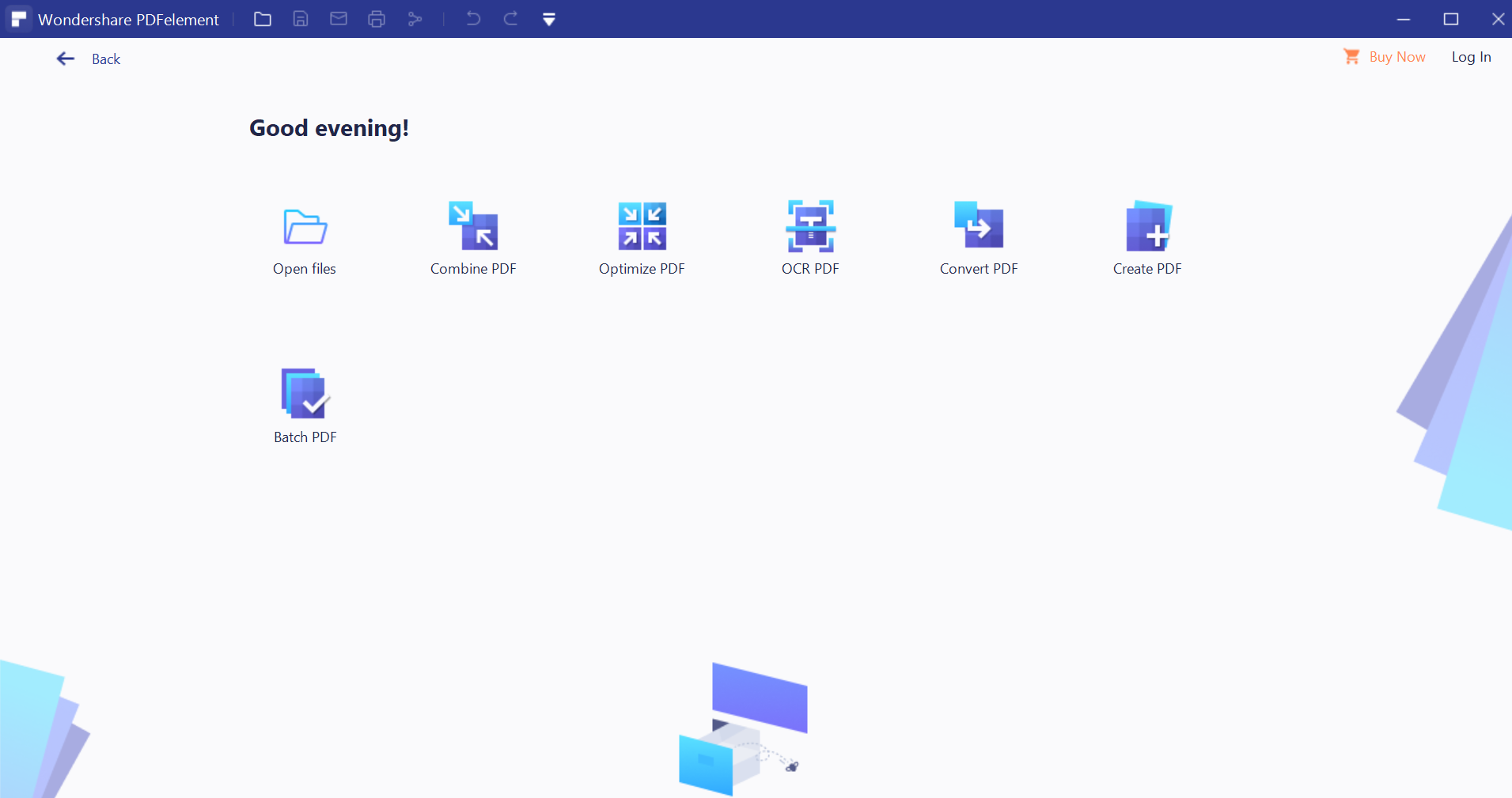Click the email envelope icon in title bar
The height and width of the screenshot is (798, 1512).
tap(339, 19)
